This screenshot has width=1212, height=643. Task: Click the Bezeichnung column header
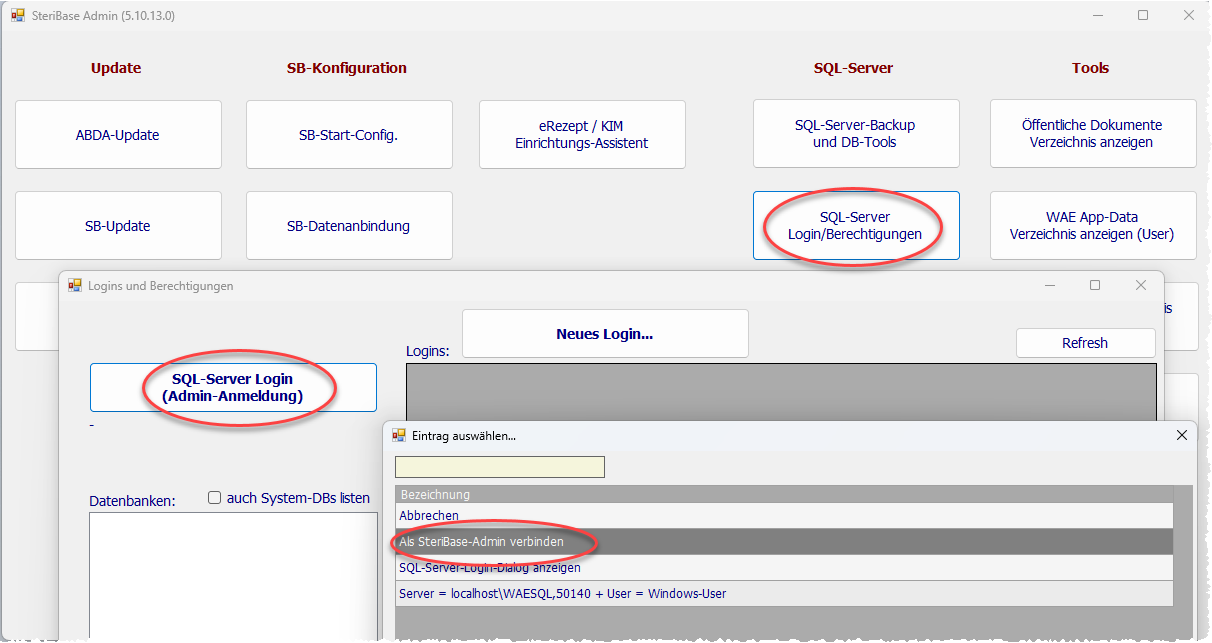784,494
